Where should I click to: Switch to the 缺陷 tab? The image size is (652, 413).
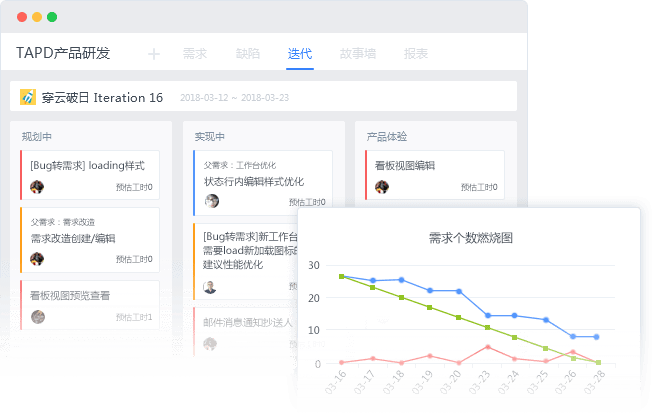(247, 54)
